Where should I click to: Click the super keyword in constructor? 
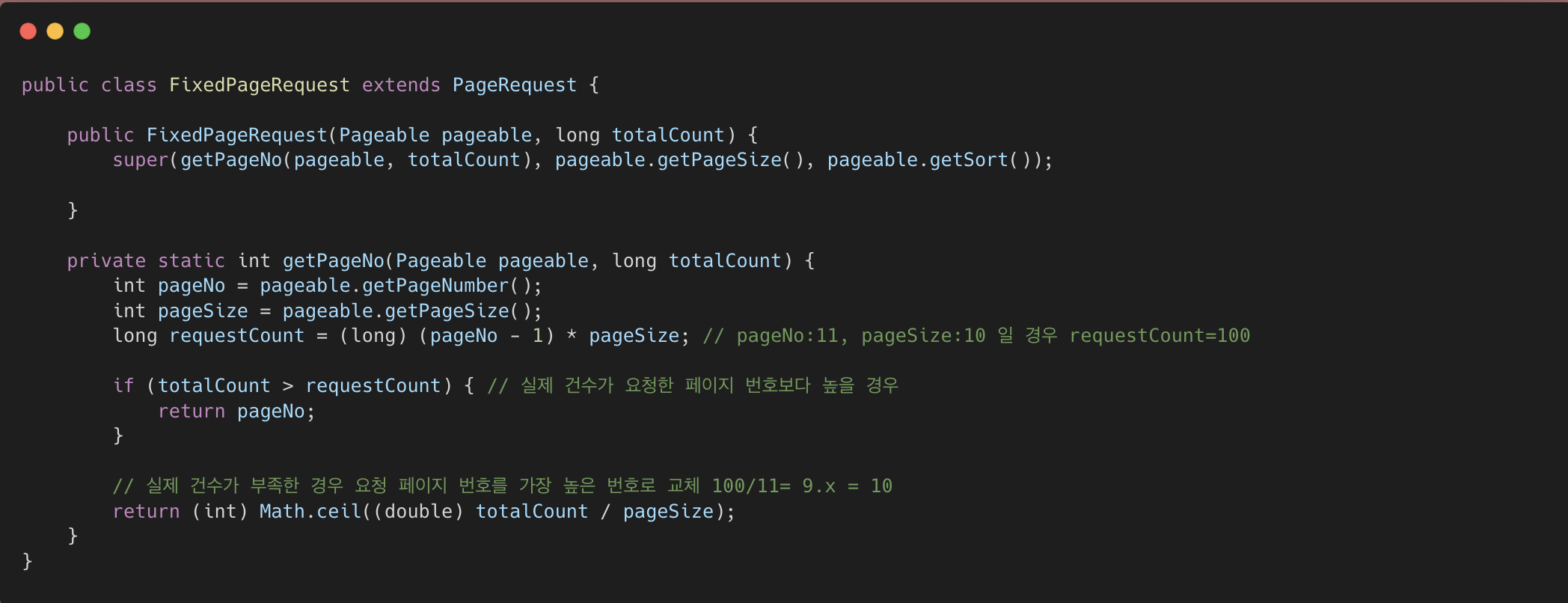[141, 161]
